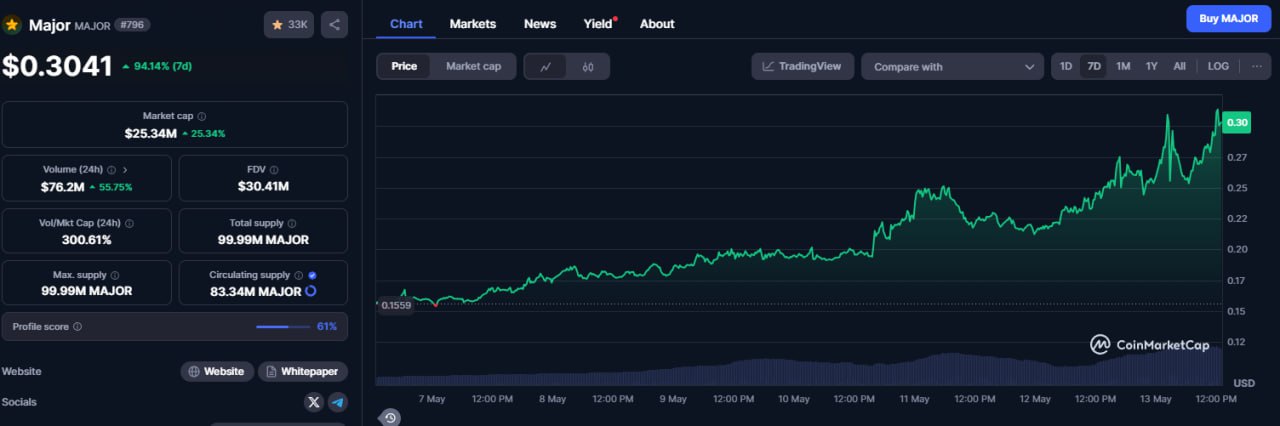Click the 13 May date axis label
This screenshot has height=426, width=1280.
(1155, 399)
